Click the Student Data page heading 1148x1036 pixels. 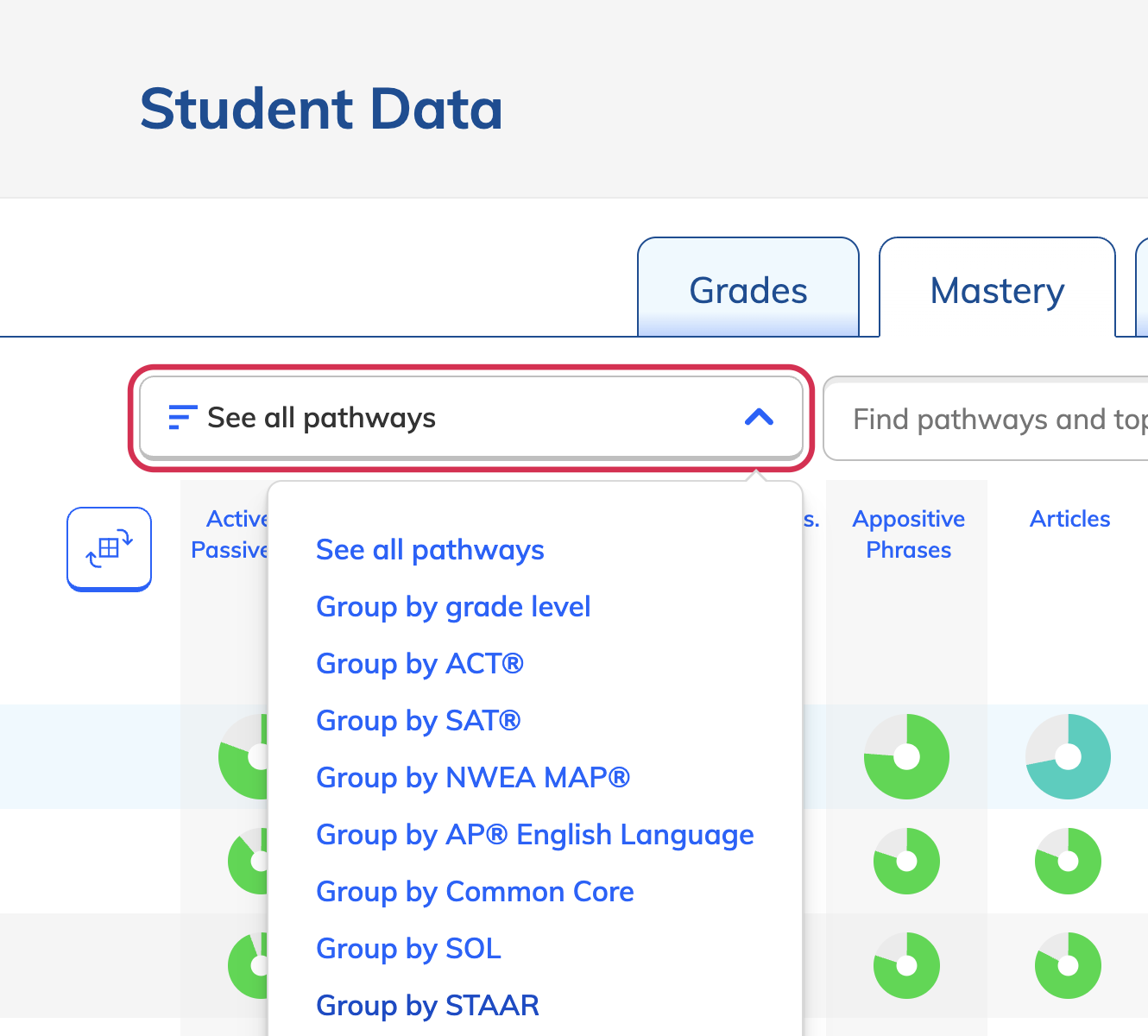coord(321,109)
